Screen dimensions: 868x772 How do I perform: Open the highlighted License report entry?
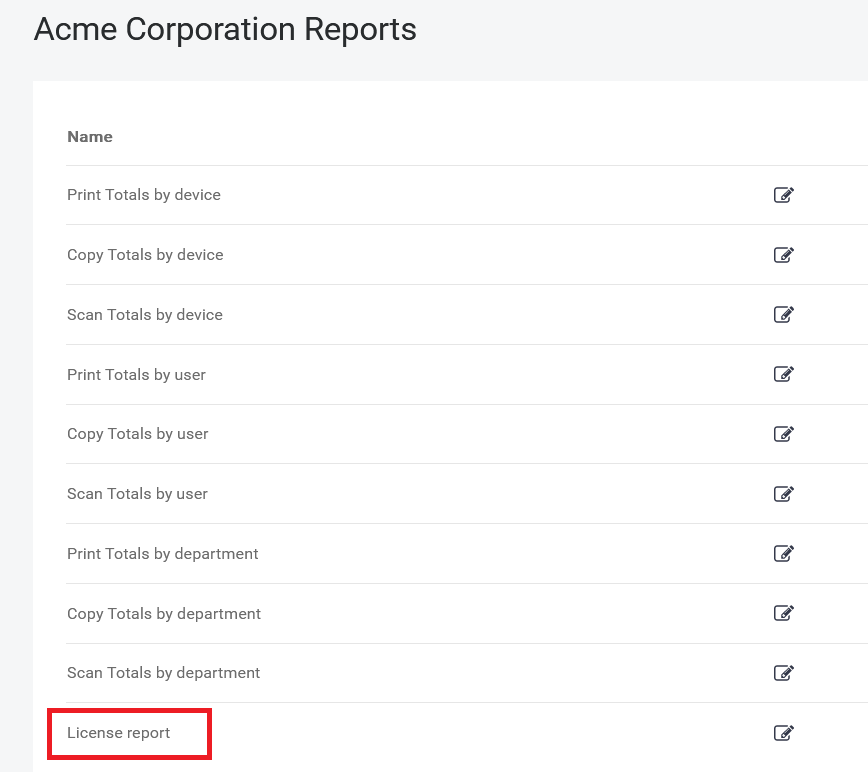(x=119, y=733)
